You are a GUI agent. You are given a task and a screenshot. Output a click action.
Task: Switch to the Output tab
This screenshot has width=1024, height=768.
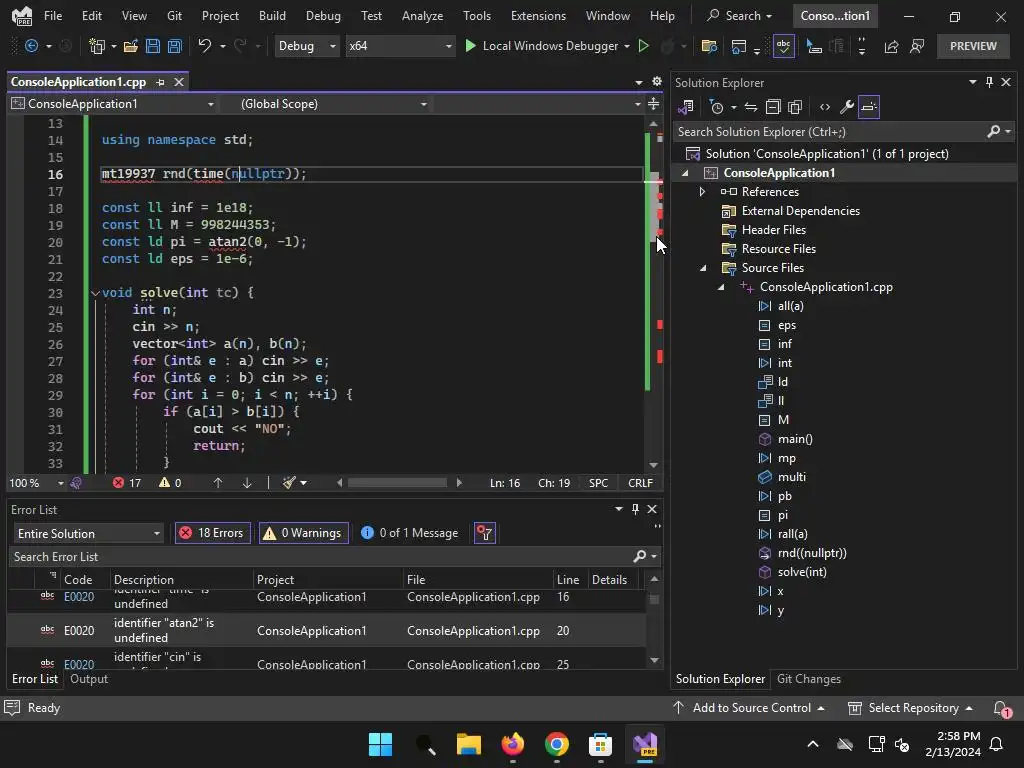[x=89, y=679]
